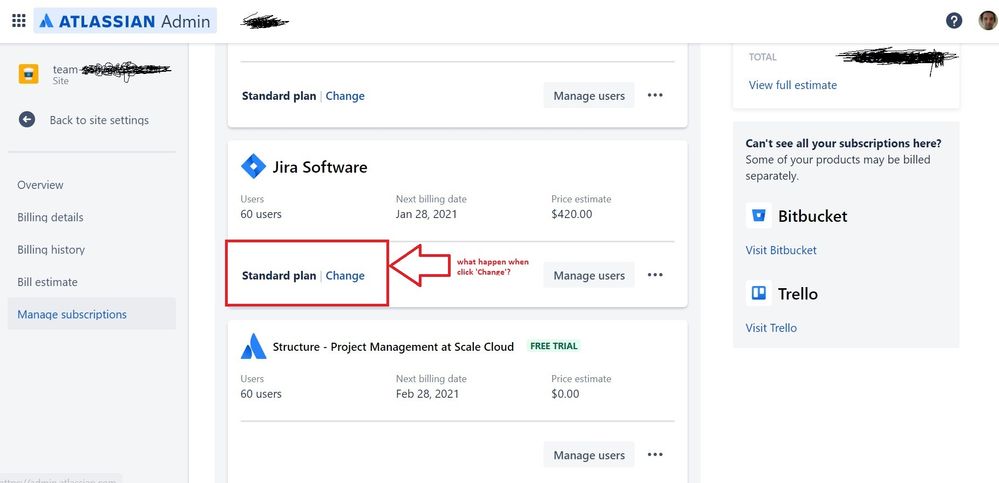Click the Jira Software diamond icon
Screen dimensions: 999x483
pos(253,167)
